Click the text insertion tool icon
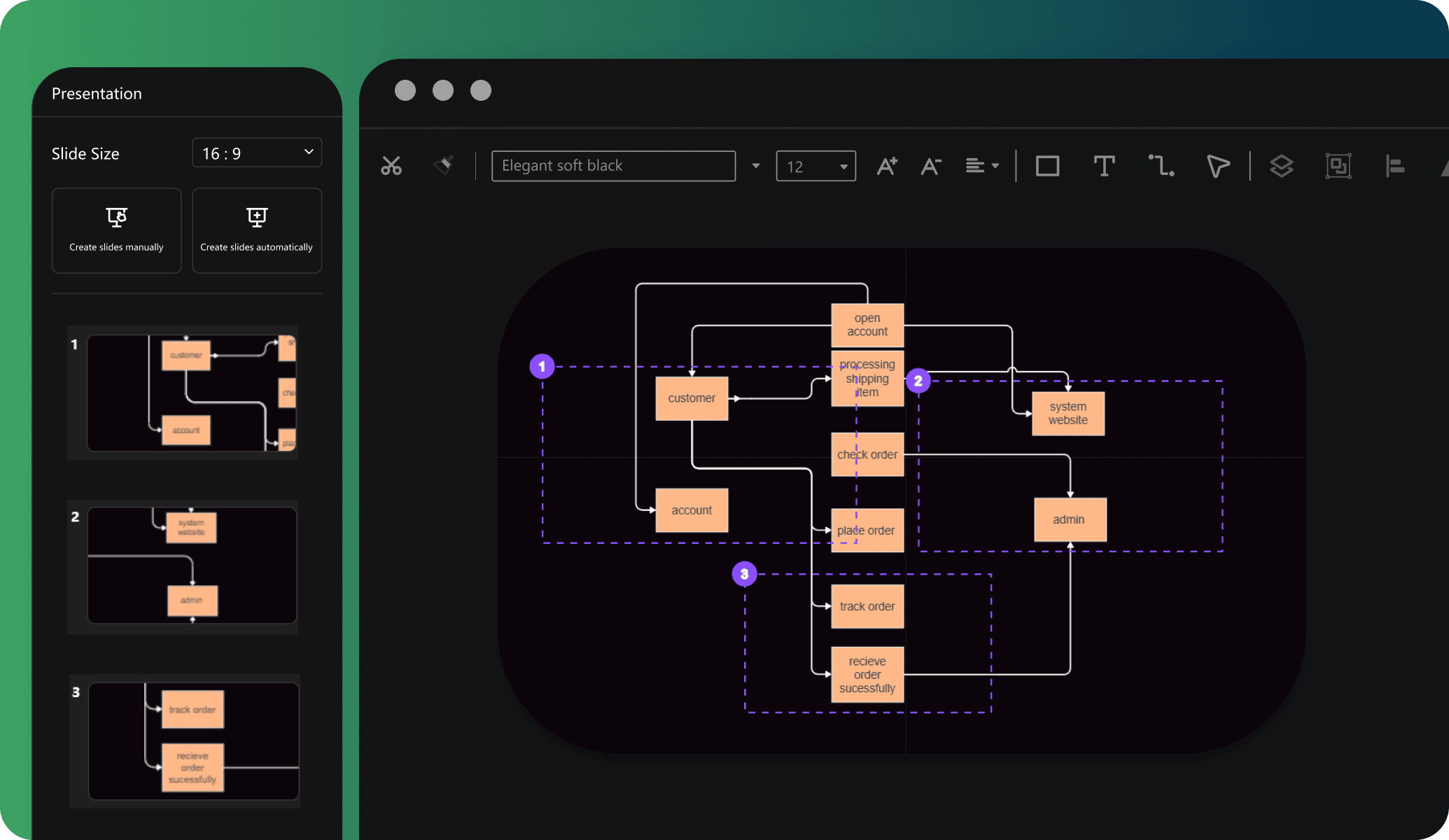Image resolution: width=1449 pixels, height=840 pixels. coord(1104,165)
